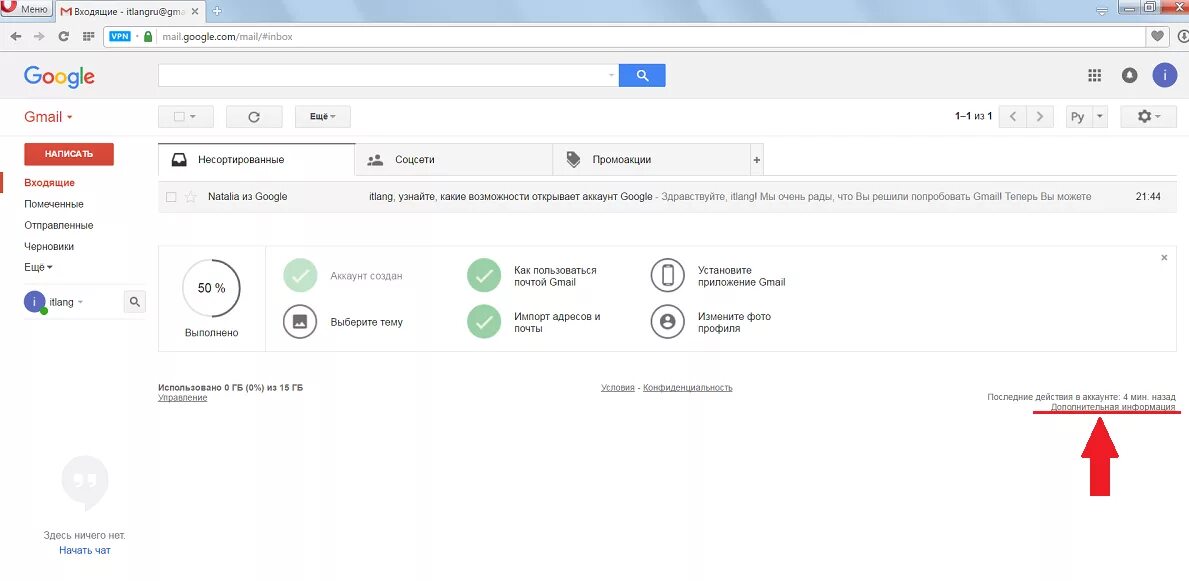
Task: Open the Конфиденциальность link
Action: [688, 388]
